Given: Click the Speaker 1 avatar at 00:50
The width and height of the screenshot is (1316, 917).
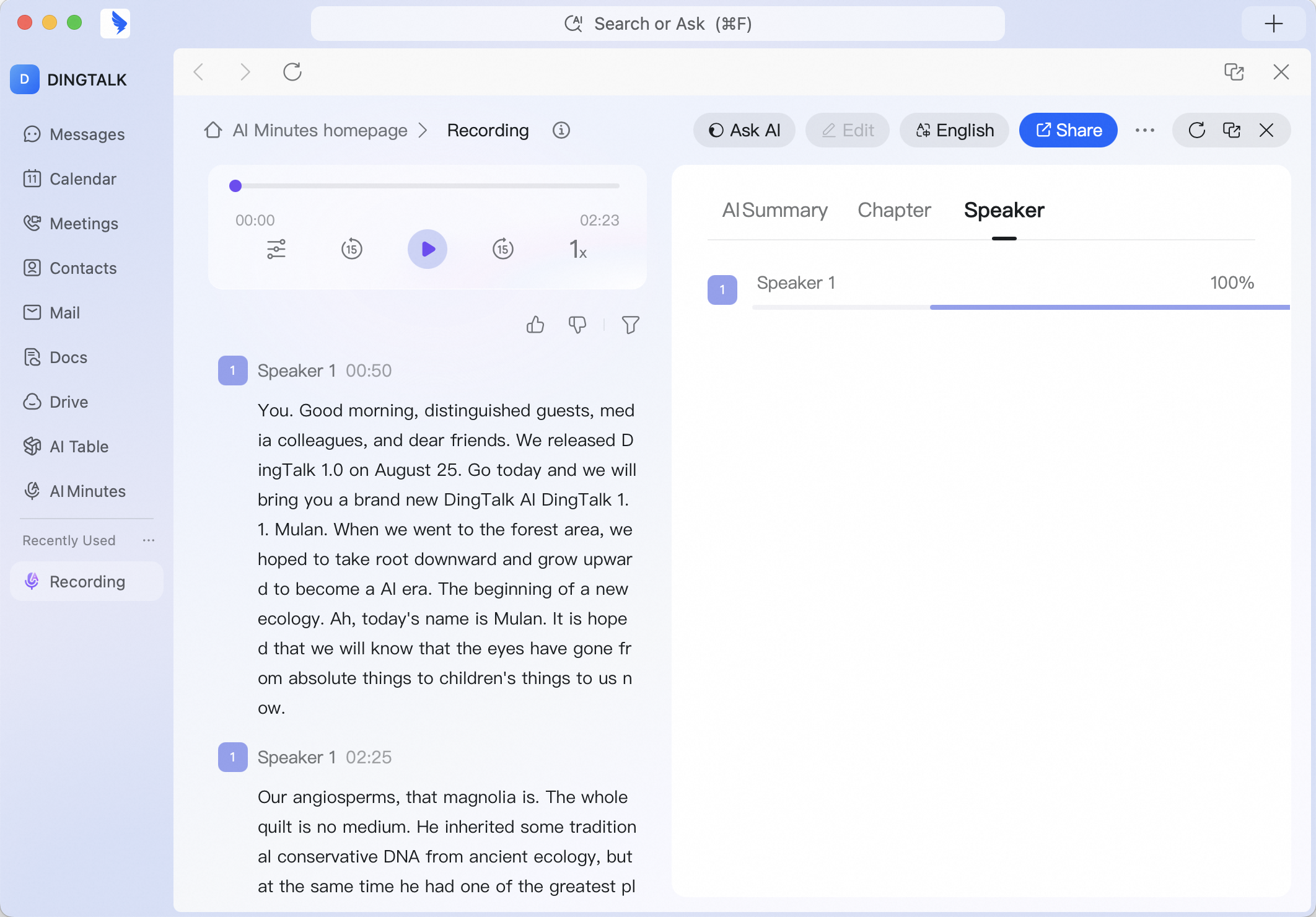Looking at the screenshot, I should pyautogui.click(x=233, y=371).
